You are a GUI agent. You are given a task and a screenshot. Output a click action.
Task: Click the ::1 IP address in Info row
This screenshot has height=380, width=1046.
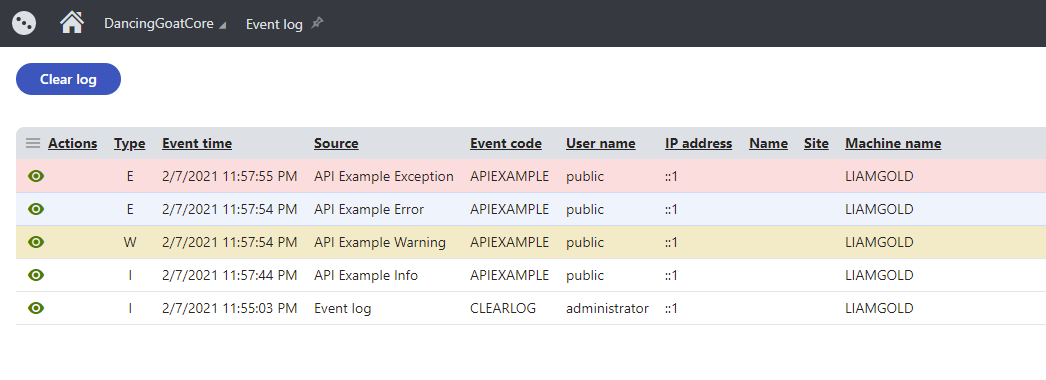pos(671,275)
